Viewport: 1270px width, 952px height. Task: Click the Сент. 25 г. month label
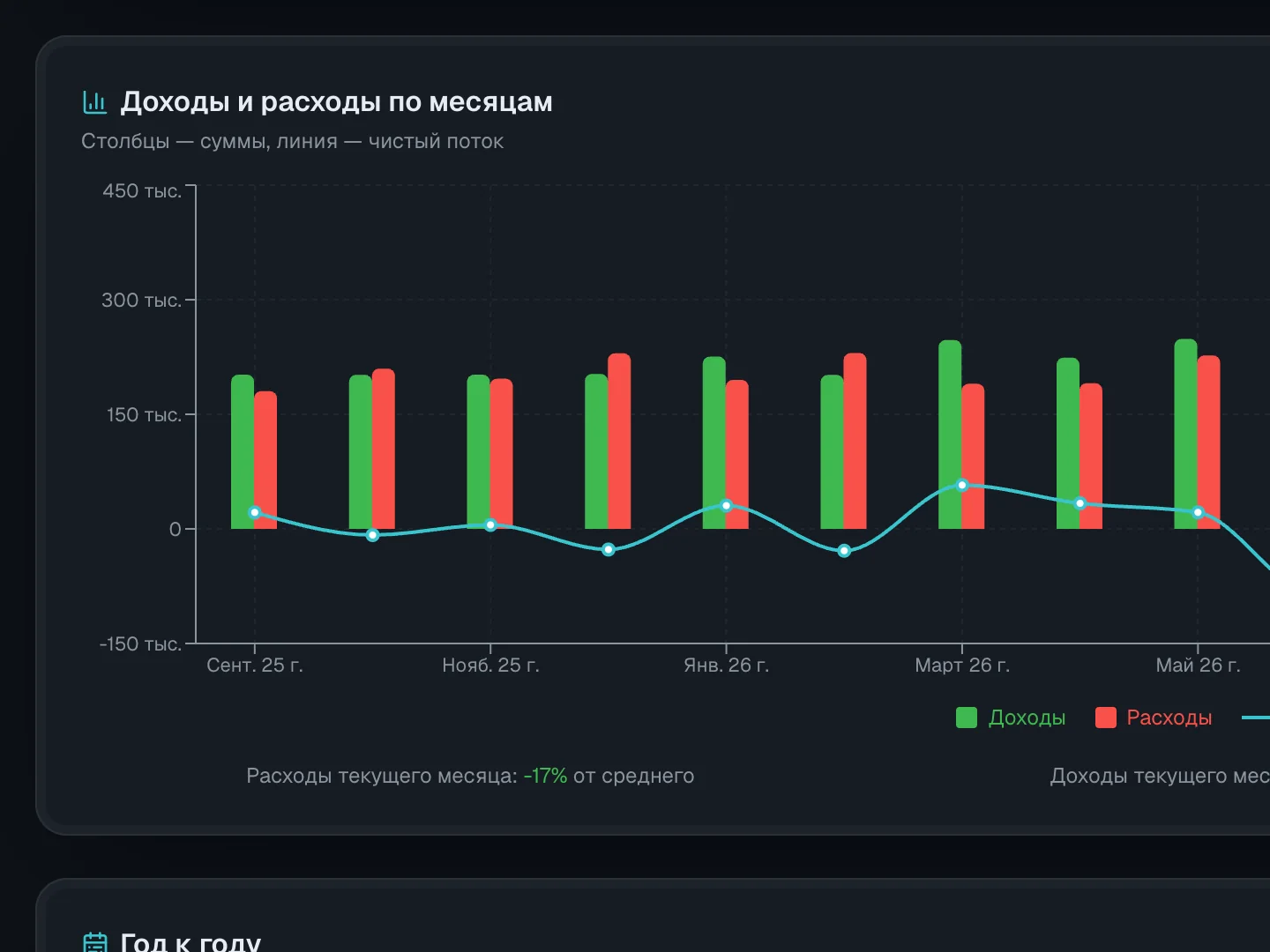tap(255, 666)
